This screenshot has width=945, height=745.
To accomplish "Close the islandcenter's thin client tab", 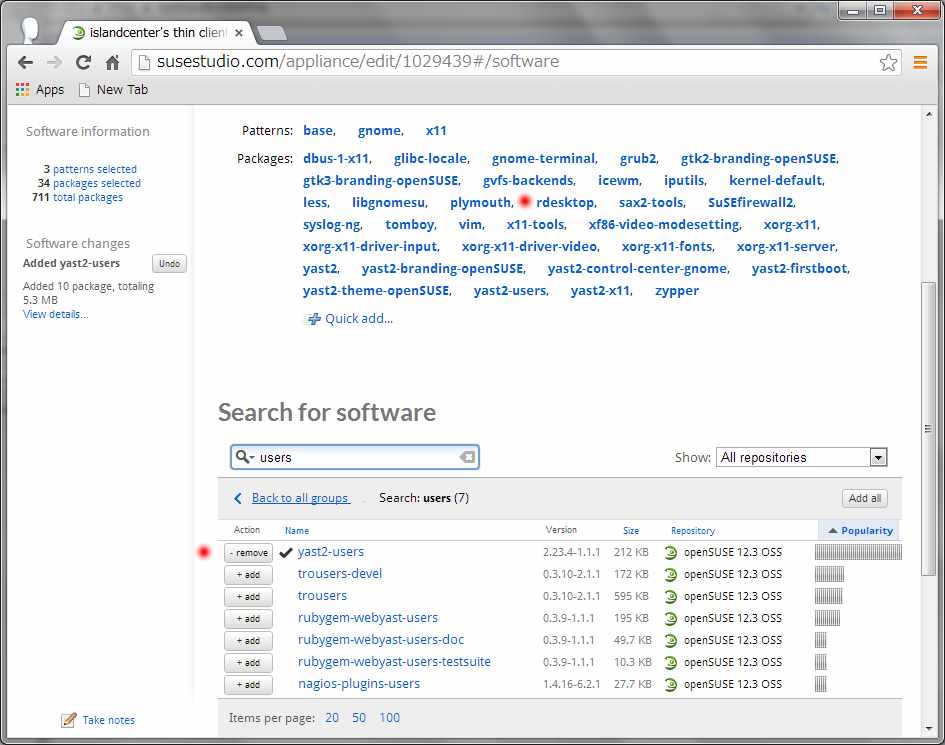I will click(239, 33).
